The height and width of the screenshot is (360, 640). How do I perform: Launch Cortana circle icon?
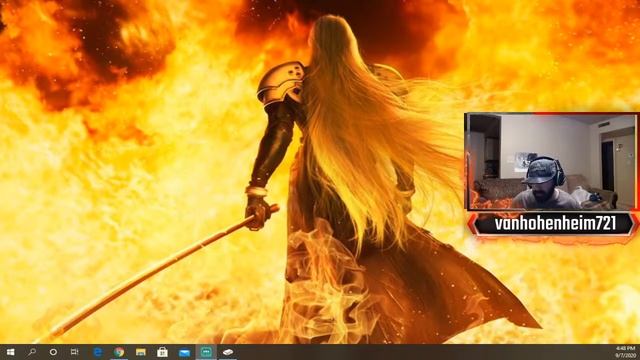(53, 352)
